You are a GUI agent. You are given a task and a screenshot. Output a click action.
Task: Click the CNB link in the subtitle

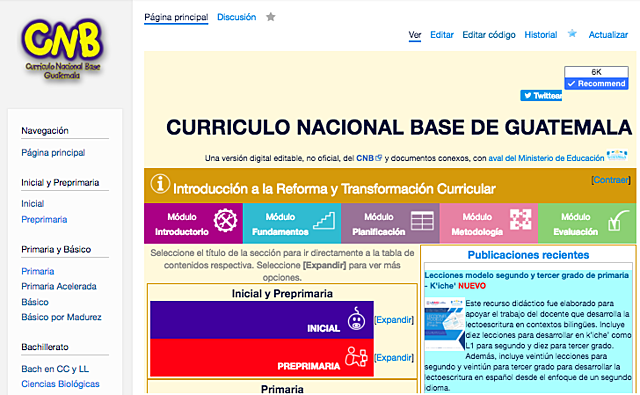click(365, 158)
